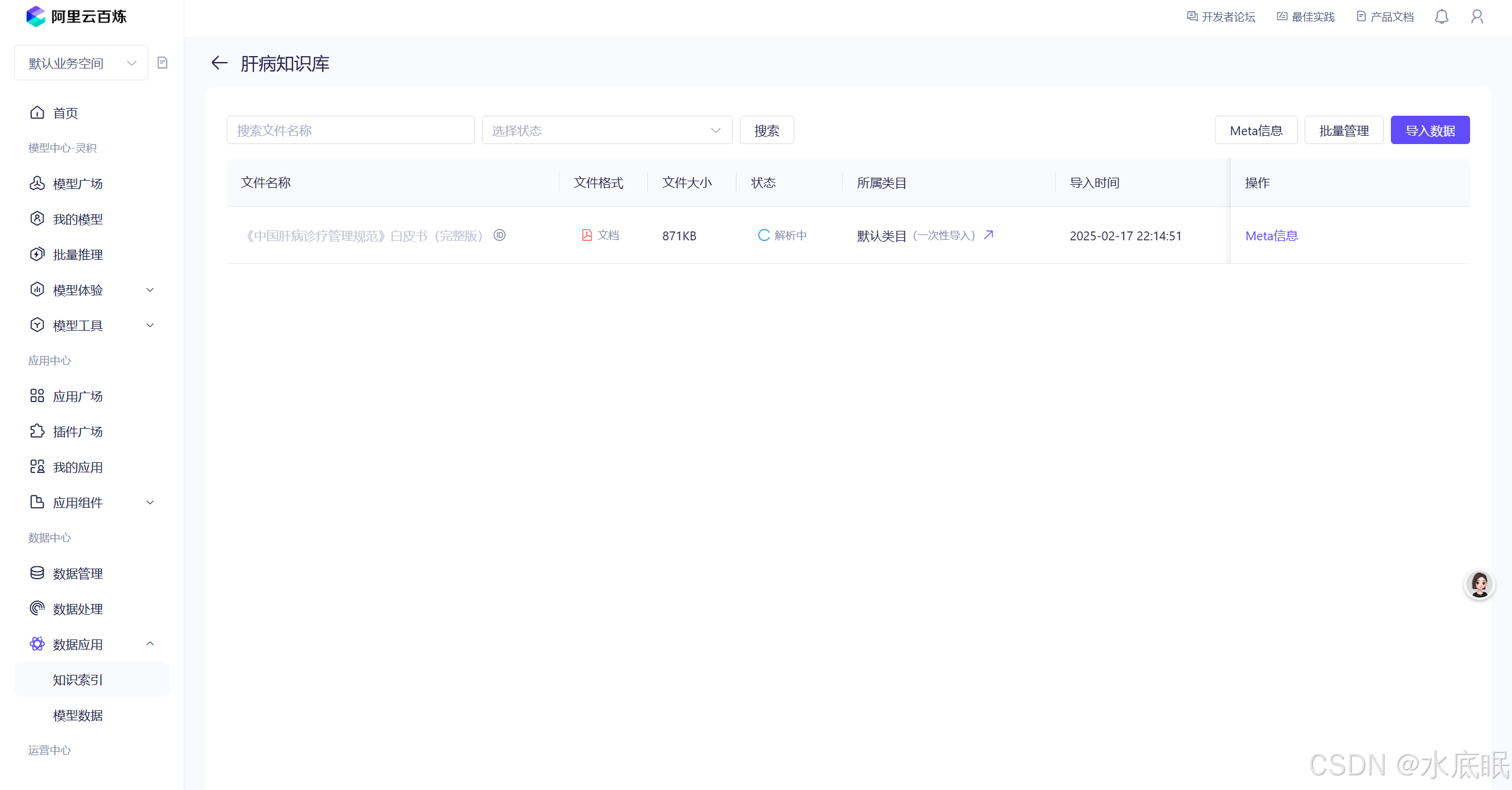The width and height of the screenshot is (1512, 790).
Task: Focus the 搜索文件名称 search field
Action: pyautogui.click(x=350, y=130)
